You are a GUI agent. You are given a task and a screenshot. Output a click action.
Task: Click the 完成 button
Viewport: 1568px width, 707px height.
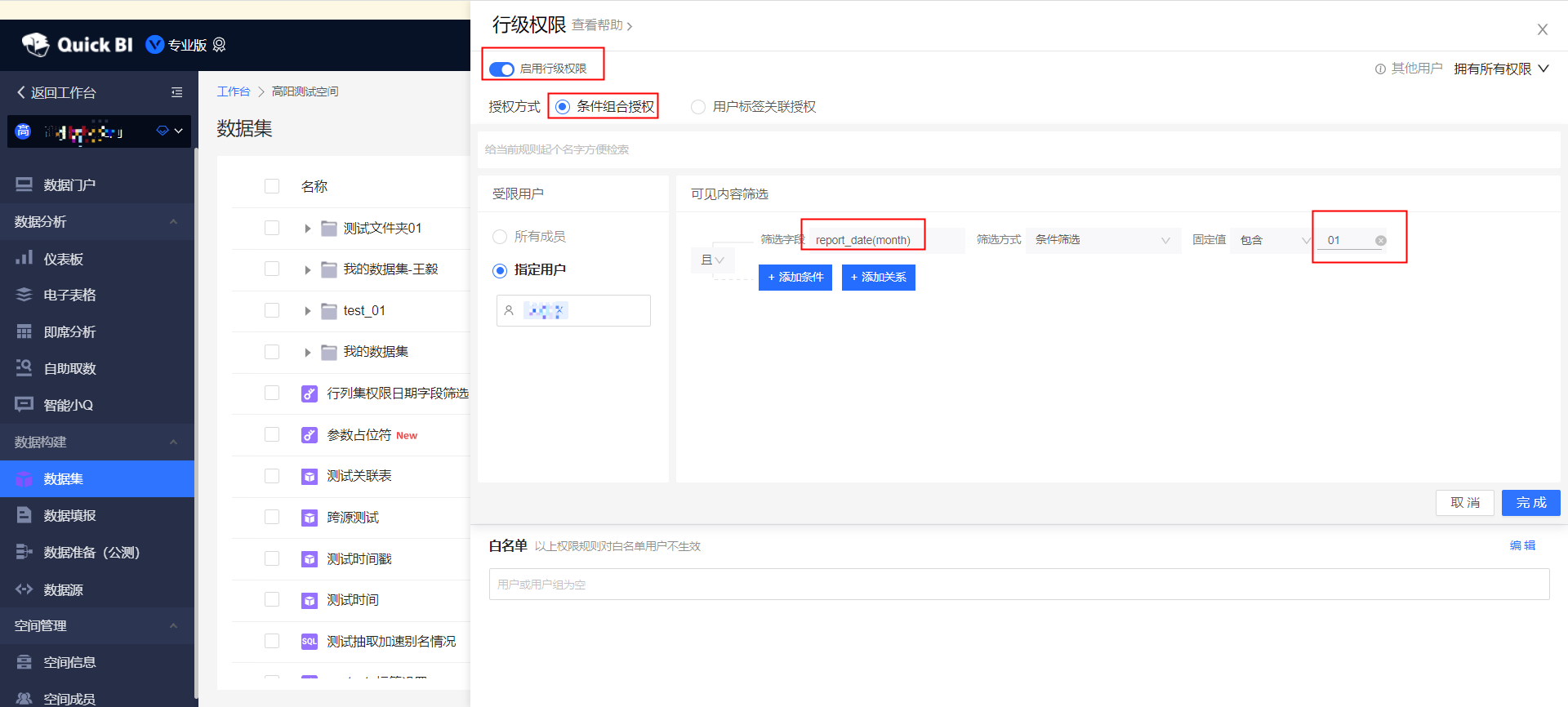(1530, 503)
